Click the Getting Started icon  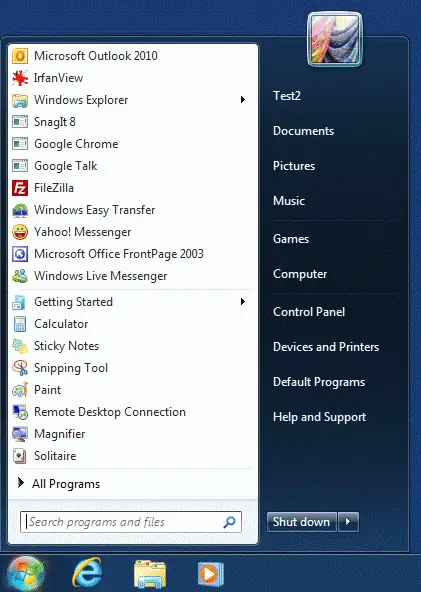(19, 302)
